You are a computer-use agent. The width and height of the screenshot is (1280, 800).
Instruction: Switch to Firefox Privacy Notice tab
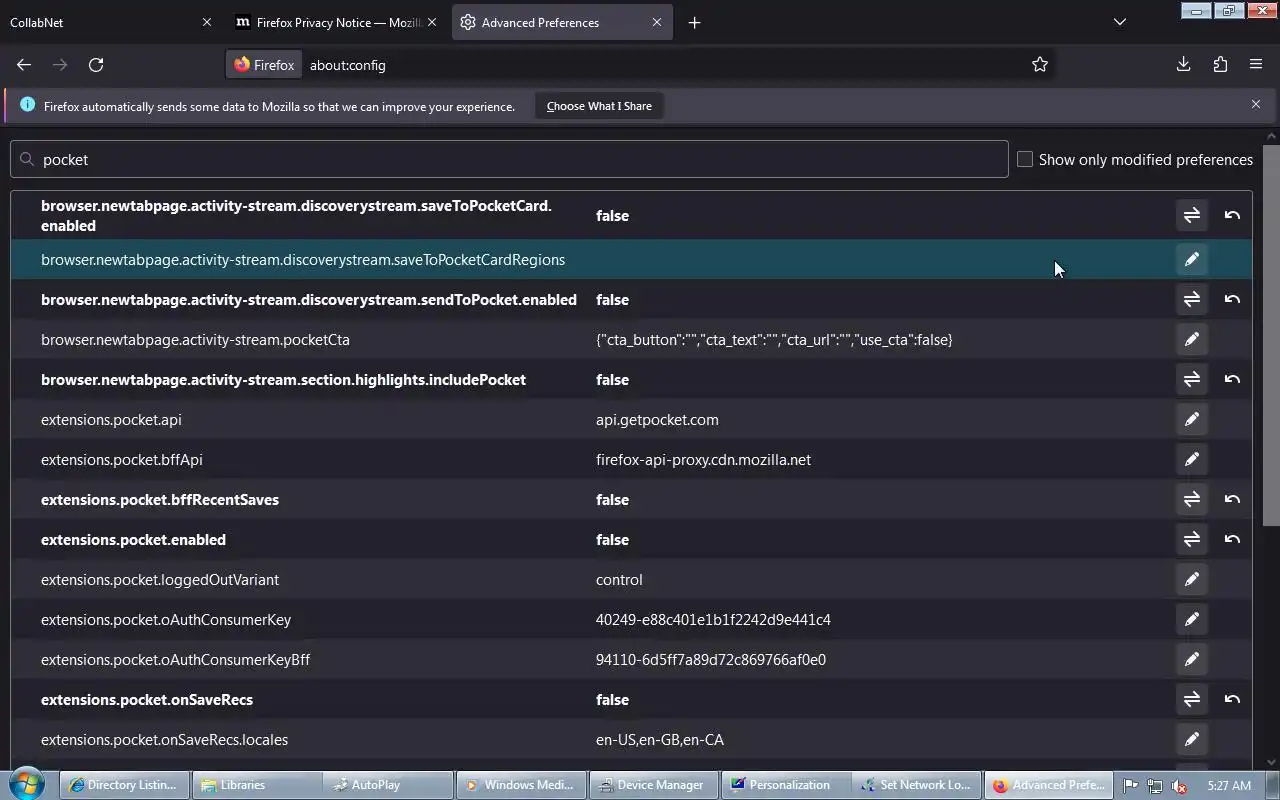click(338, 22)
